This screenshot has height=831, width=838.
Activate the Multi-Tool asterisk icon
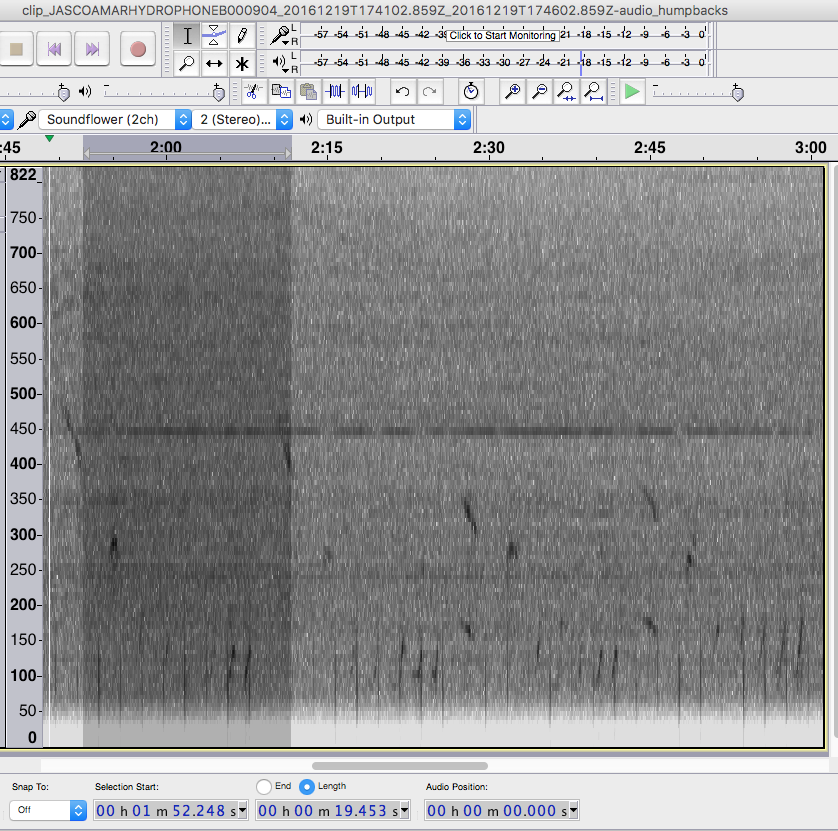(241, 64)
